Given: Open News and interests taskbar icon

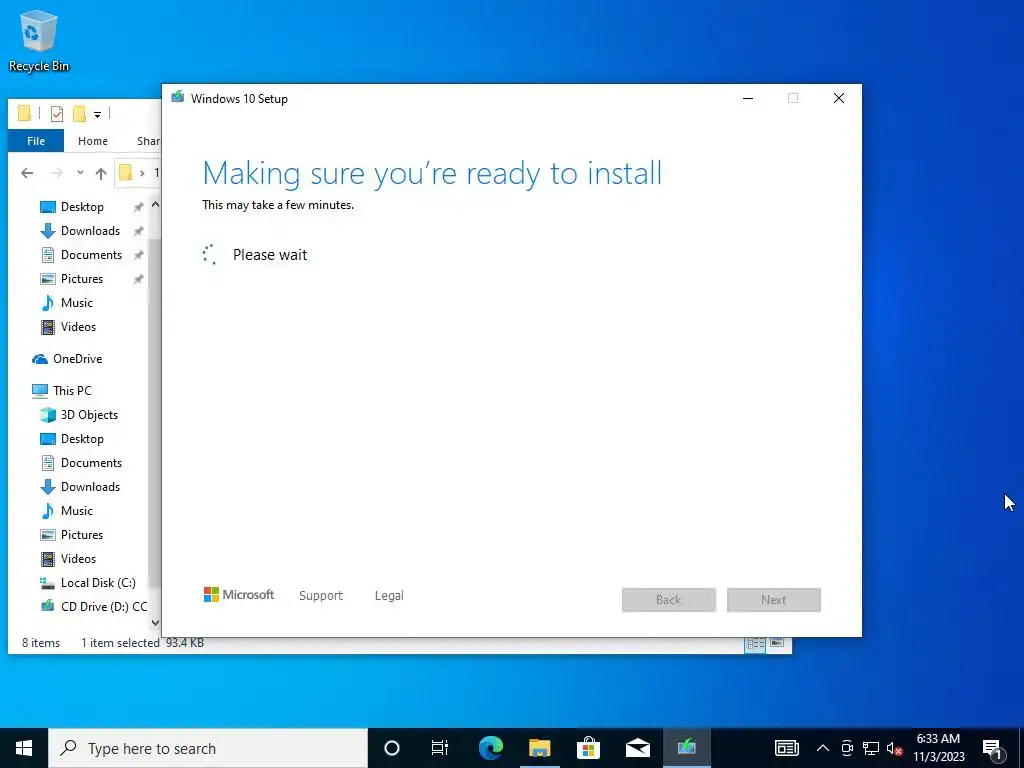Looking at the screenshot, I should tap(787, 748).
